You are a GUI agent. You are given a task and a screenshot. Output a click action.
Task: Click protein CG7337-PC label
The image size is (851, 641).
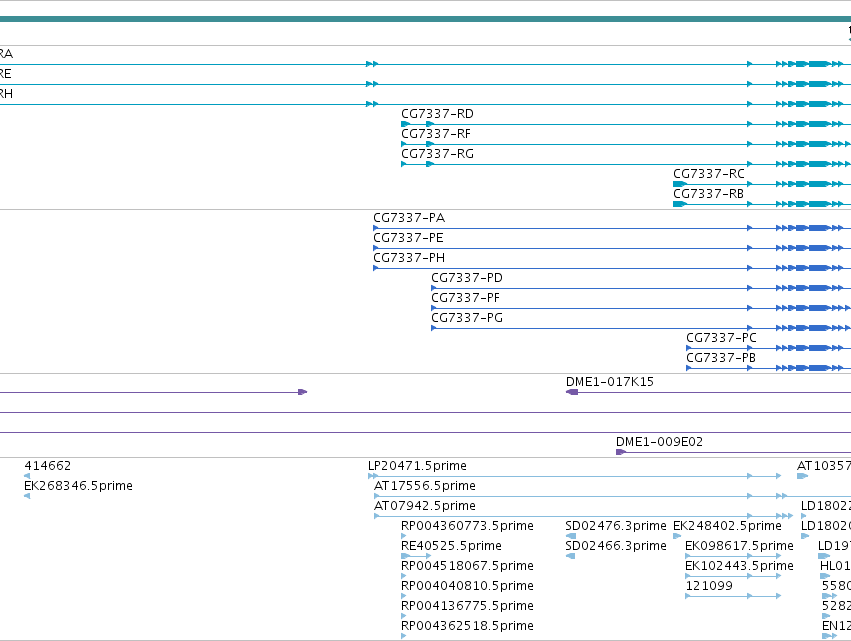click(721, 338)
